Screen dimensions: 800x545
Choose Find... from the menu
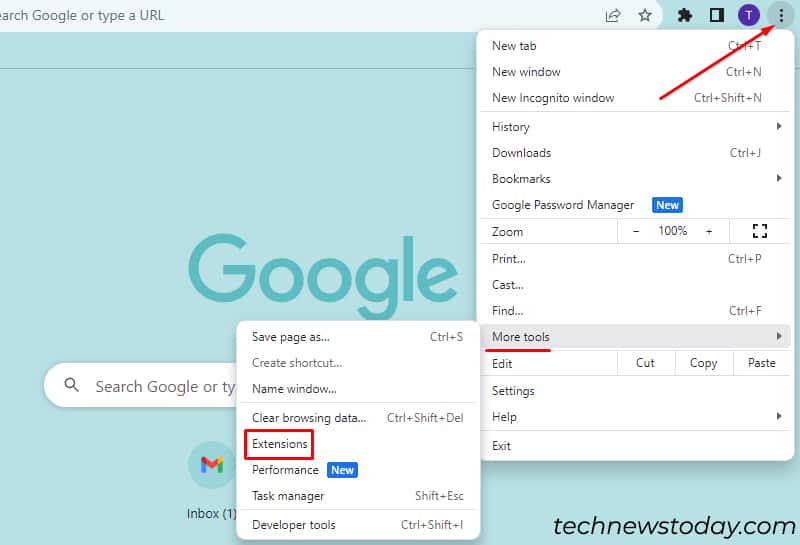[x=635, y=311]
